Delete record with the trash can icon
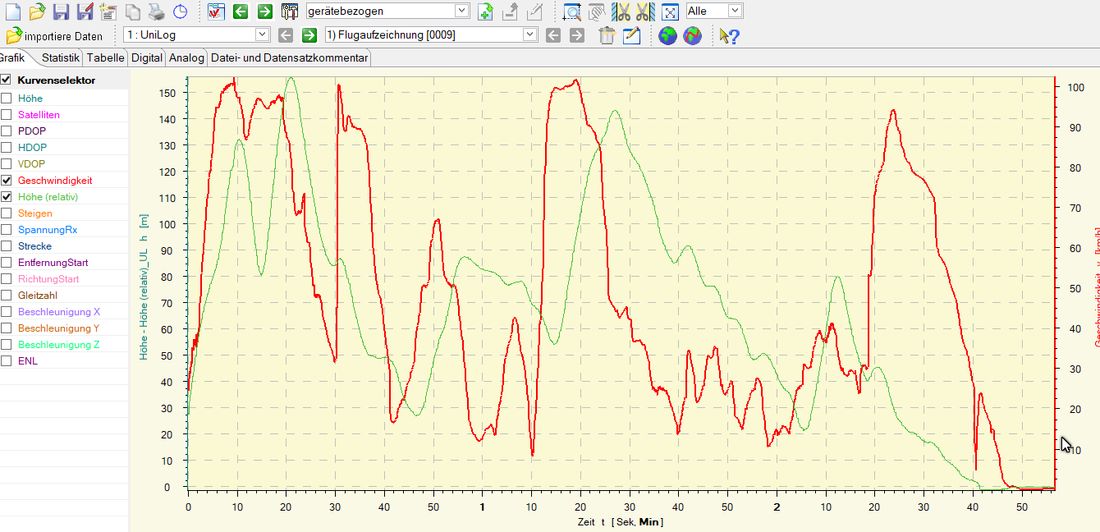This screenshot has width=1100, height=532. point(607,36)
